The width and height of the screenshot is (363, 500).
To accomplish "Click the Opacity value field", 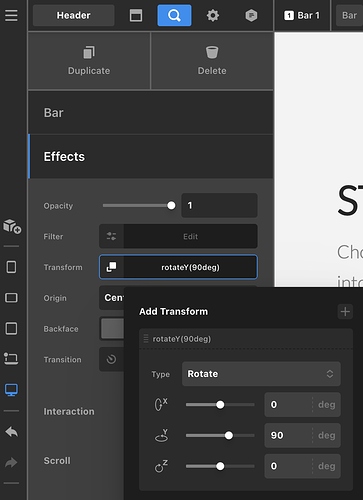I will pos(219,205).
